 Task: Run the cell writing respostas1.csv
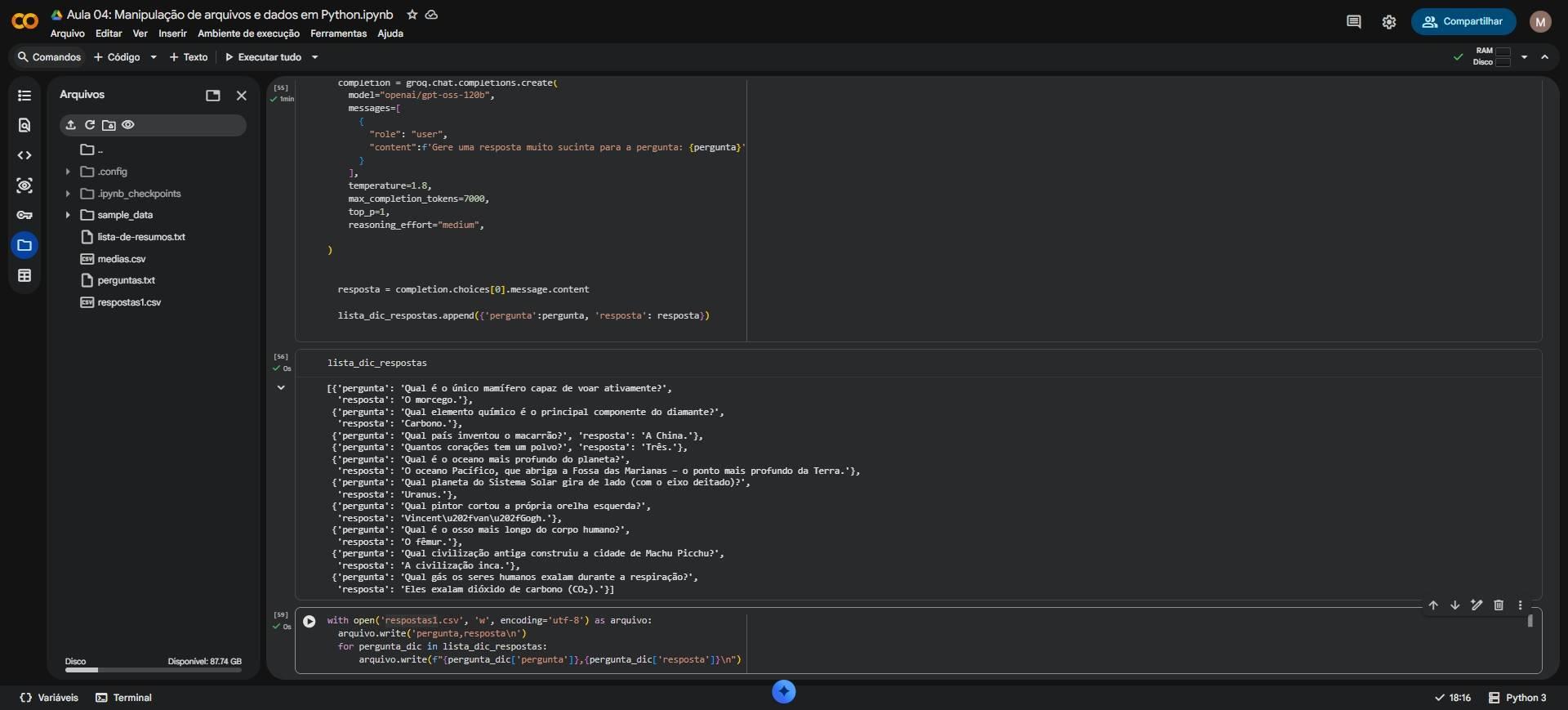pos(310,622)
